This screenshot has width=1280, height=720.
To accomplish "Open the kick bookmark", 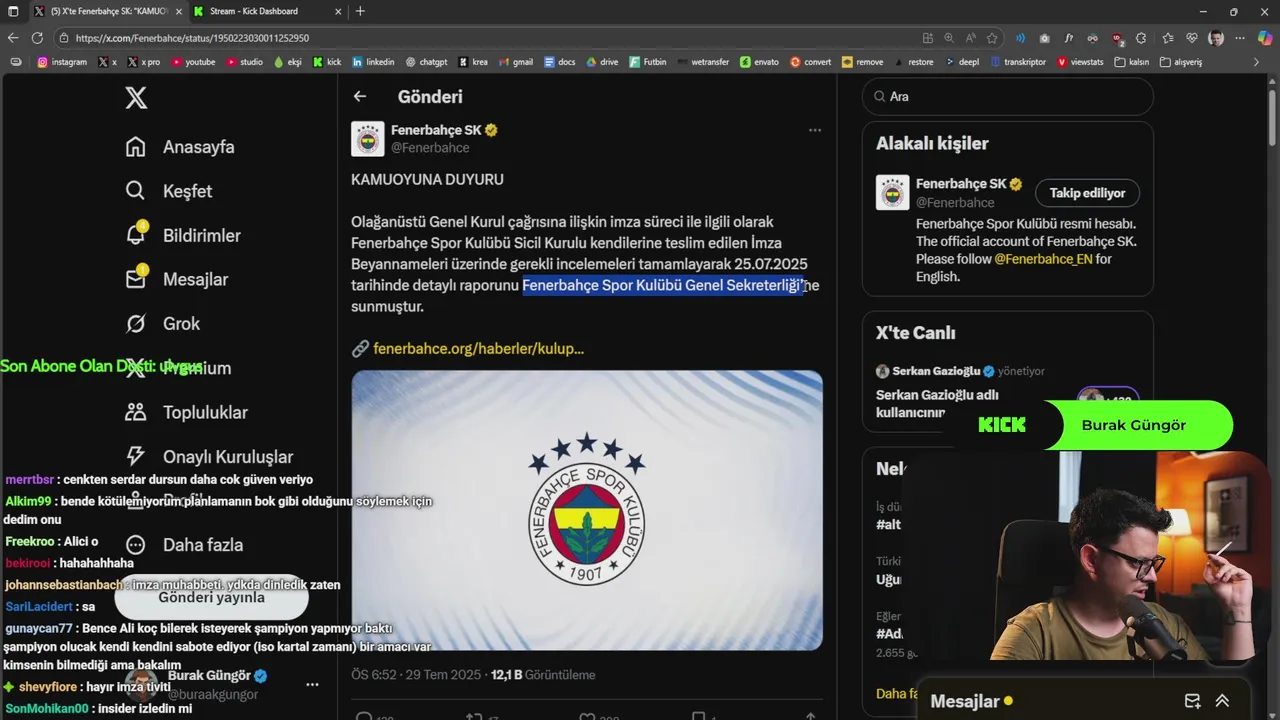I will pyautogui.click(x=327, y=62).
